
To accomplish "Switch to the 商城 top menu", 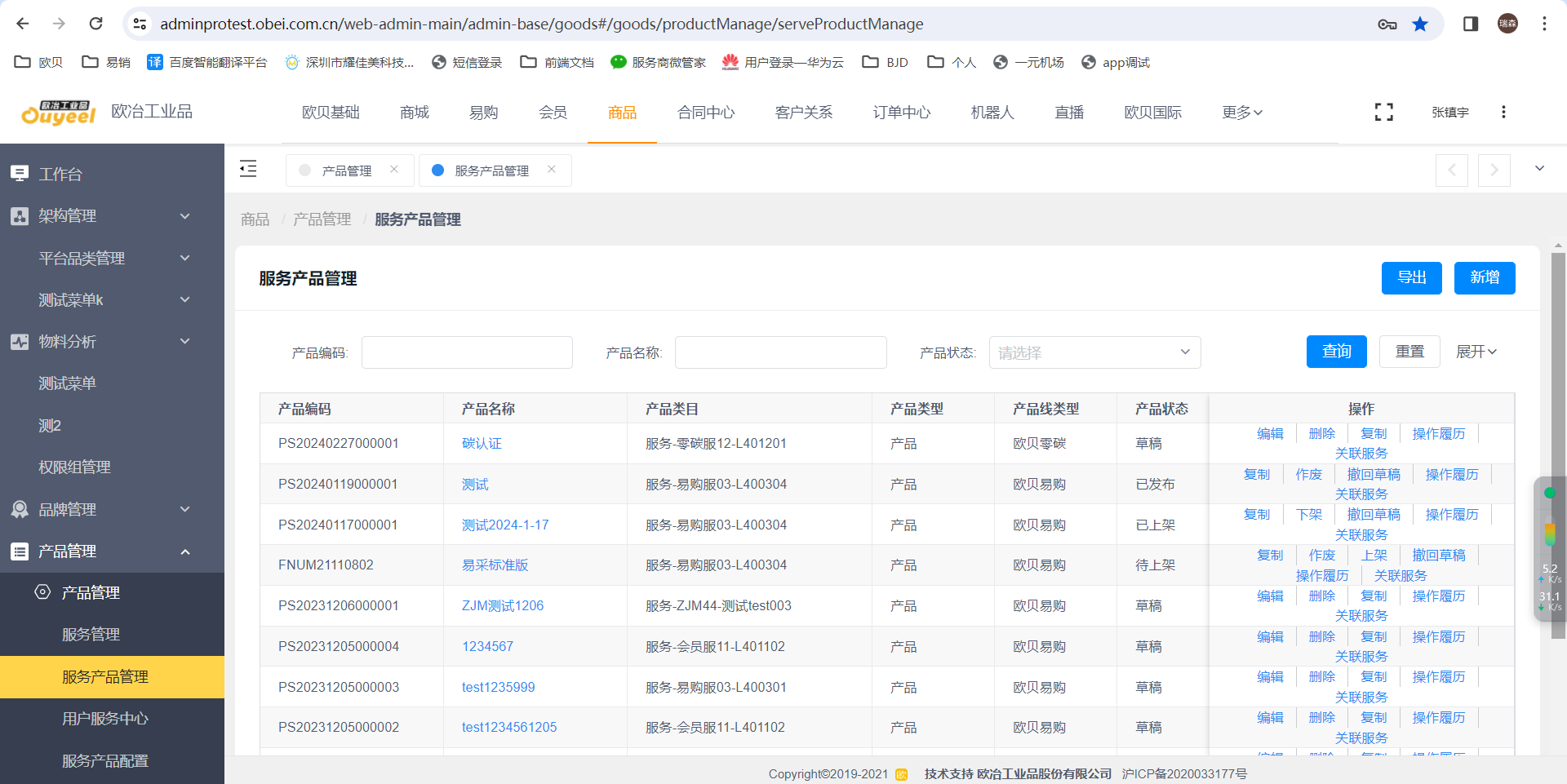I will pos(415,113).
